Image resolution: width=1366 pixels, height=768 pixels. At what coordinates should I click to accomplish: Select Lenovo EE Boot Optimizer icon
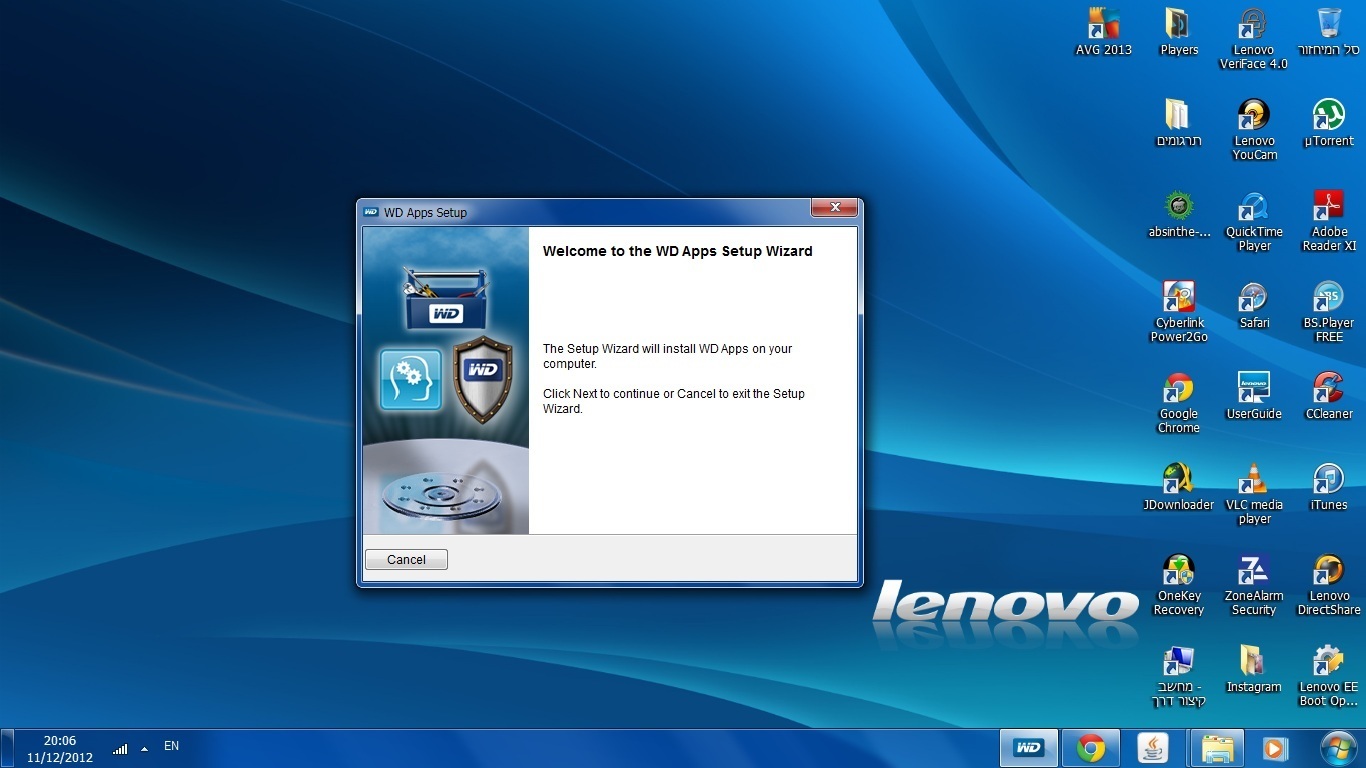[x=1329, y=676]
